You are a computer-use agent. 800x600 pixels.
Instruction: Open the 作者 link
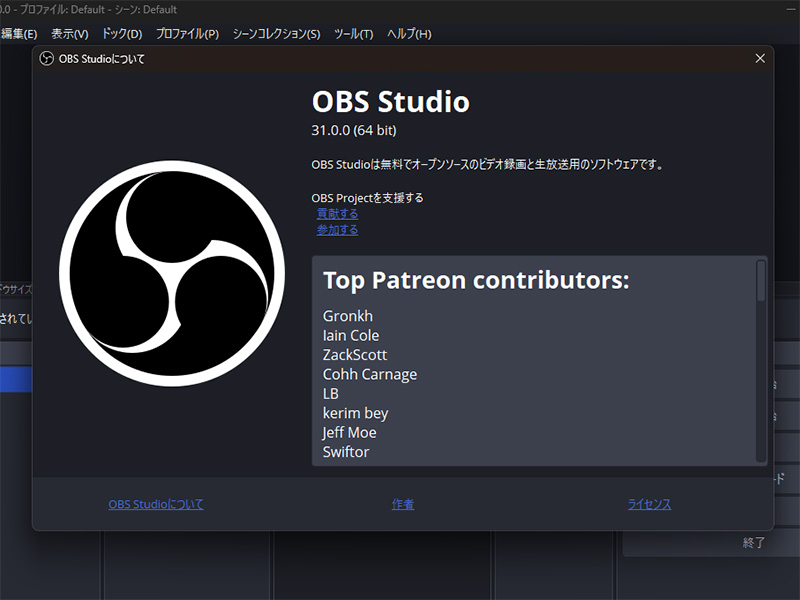click(403, 504)
